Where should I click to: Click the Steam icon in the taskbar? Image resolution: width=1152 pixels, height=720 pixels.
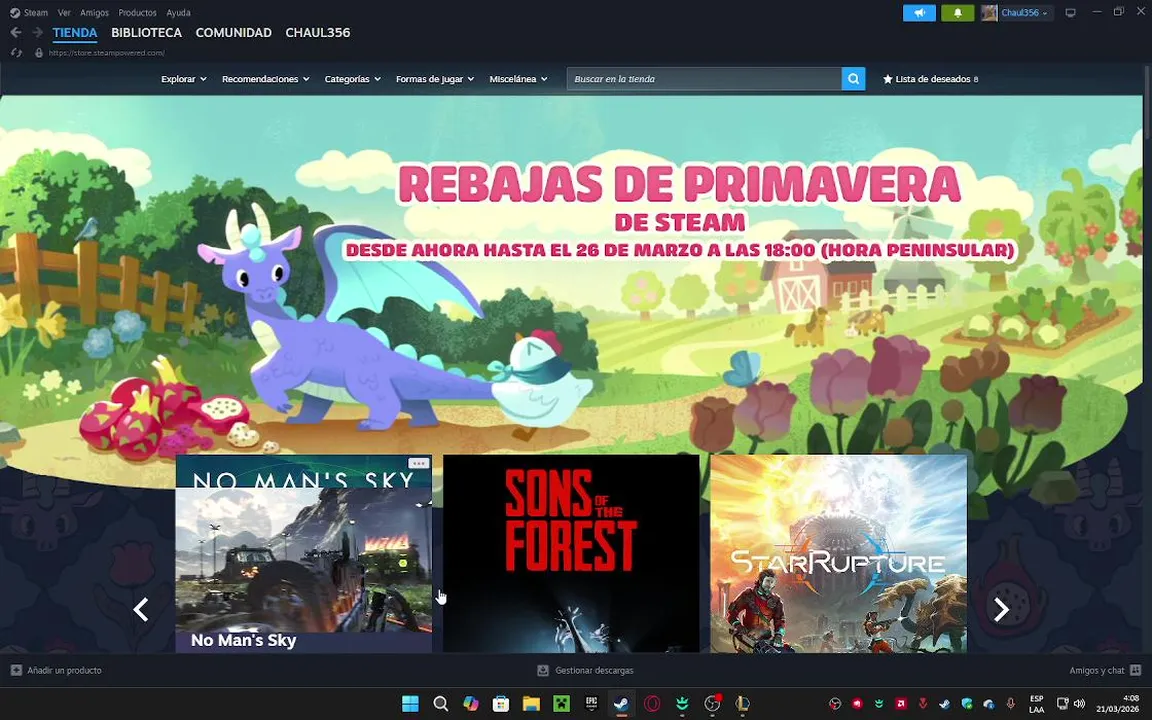click(x=622, y=704)
